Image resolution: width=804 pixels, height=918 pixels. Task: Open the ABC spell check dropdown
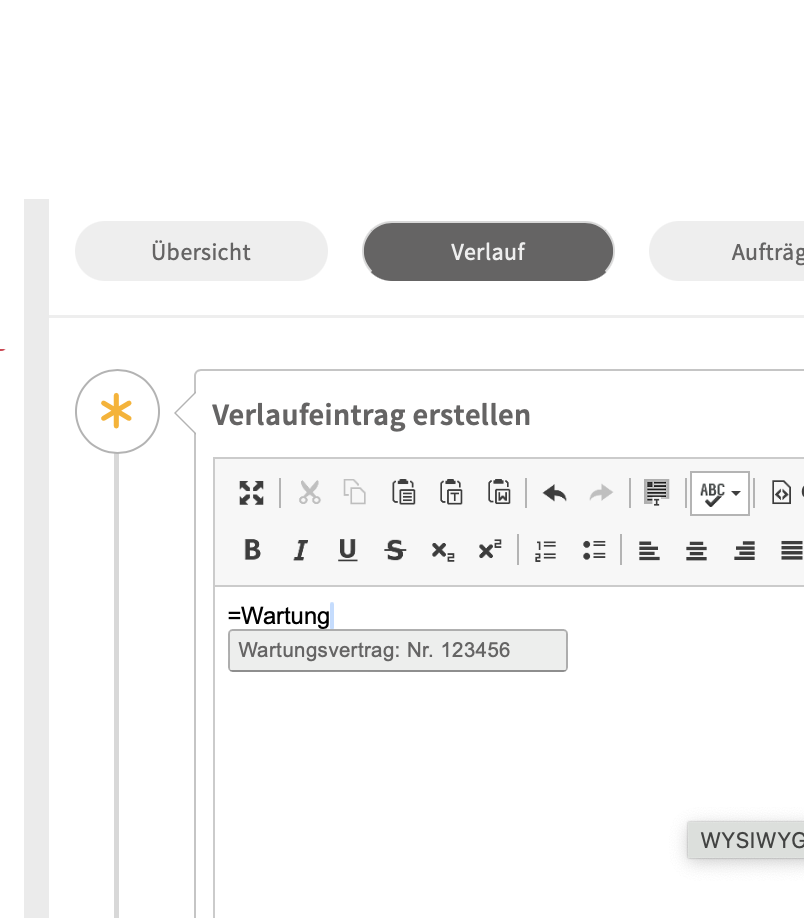[x=720, y=492]
